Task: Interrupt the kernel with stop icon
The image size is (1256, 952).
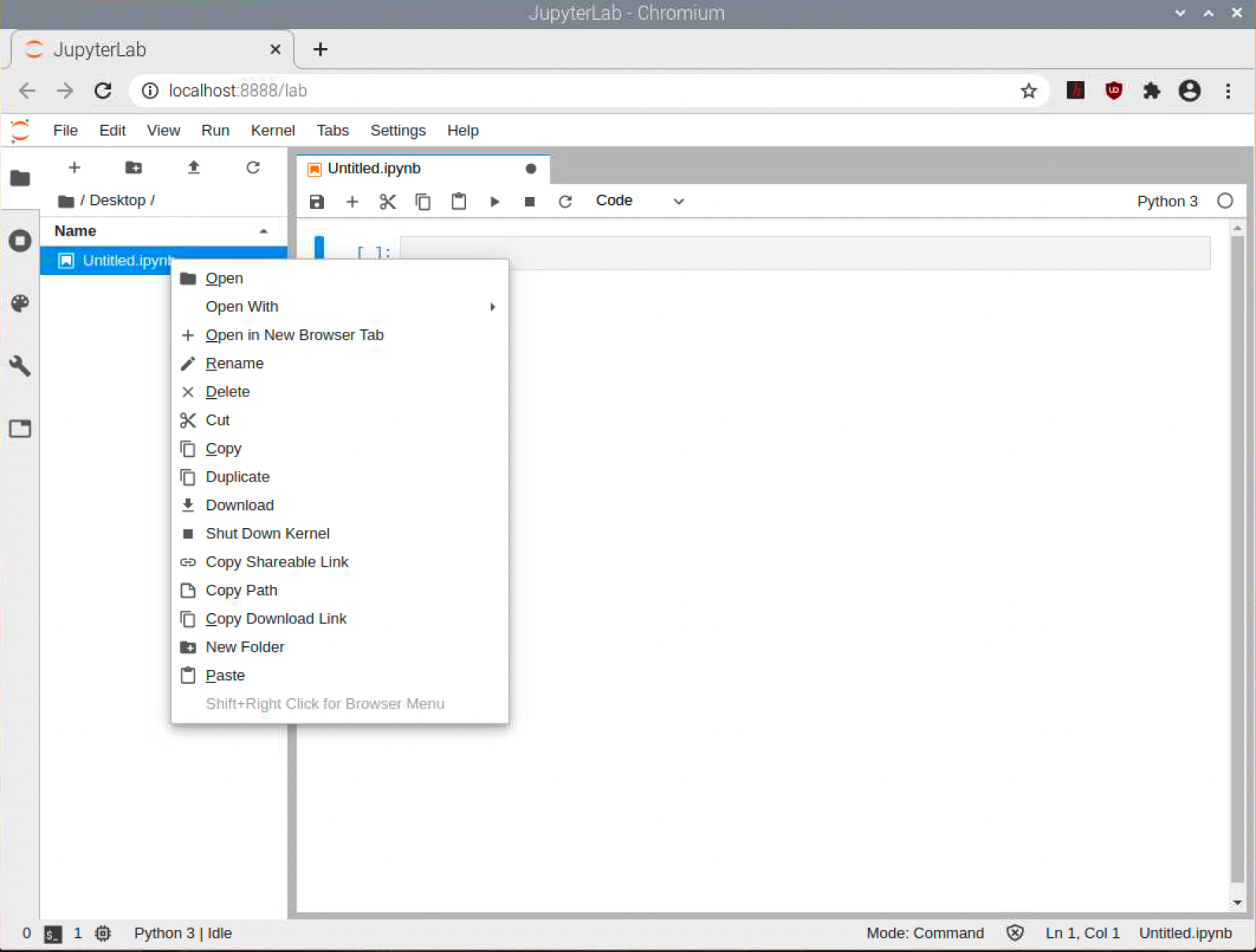Action: [x=530, y=202]
